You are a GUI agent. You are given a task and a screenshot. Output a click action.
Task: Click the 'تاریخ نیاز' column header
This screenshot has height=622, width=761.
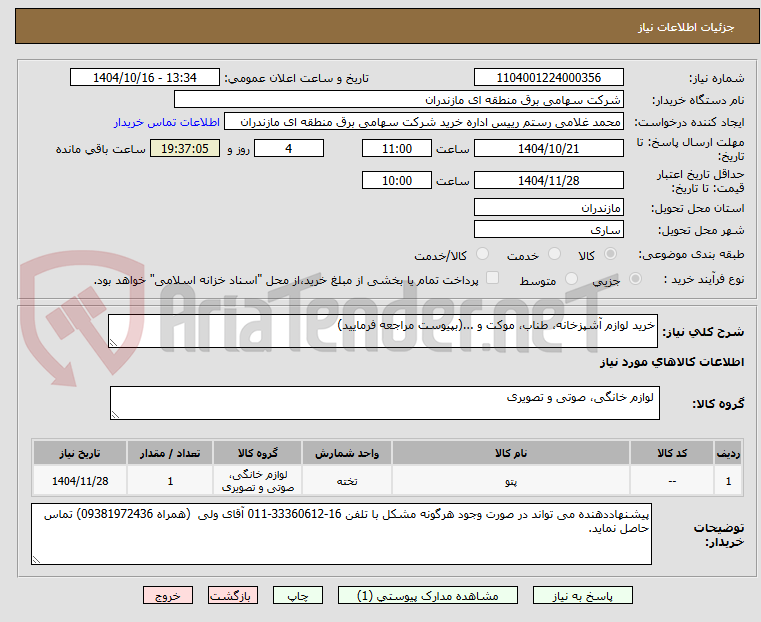pyautogui.click(x=80, y=453)
